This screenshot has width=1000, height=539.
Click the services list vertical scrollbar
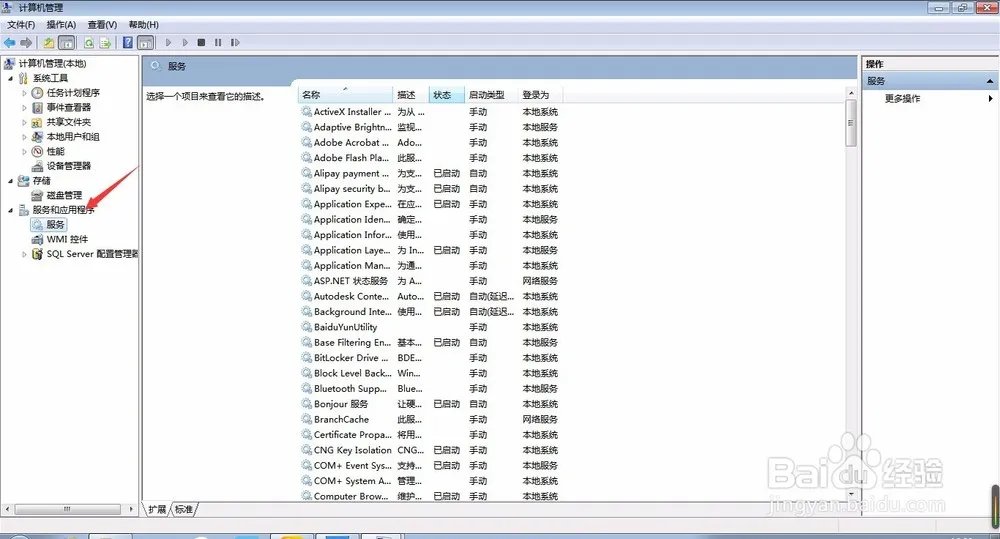tap(851, 300)
